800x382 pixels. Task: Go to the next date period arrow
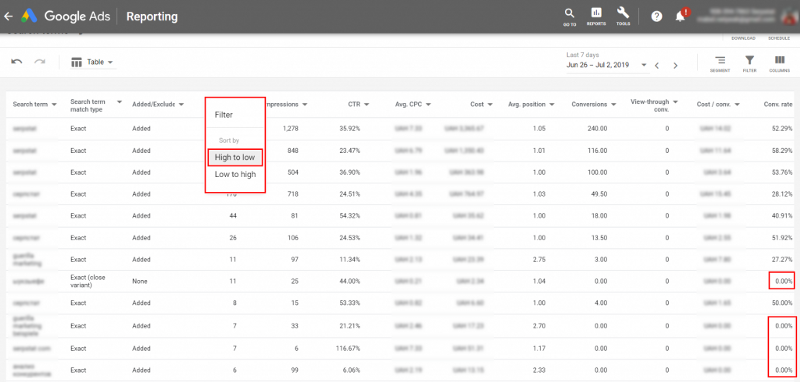[676, 65]
